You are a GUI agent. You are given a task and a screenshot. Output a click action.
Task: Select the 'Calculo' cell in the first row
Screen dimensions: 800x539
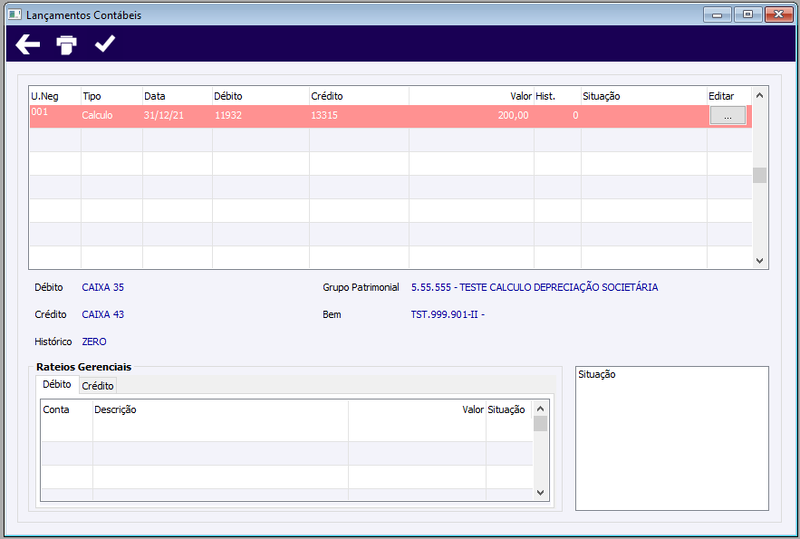112,116
